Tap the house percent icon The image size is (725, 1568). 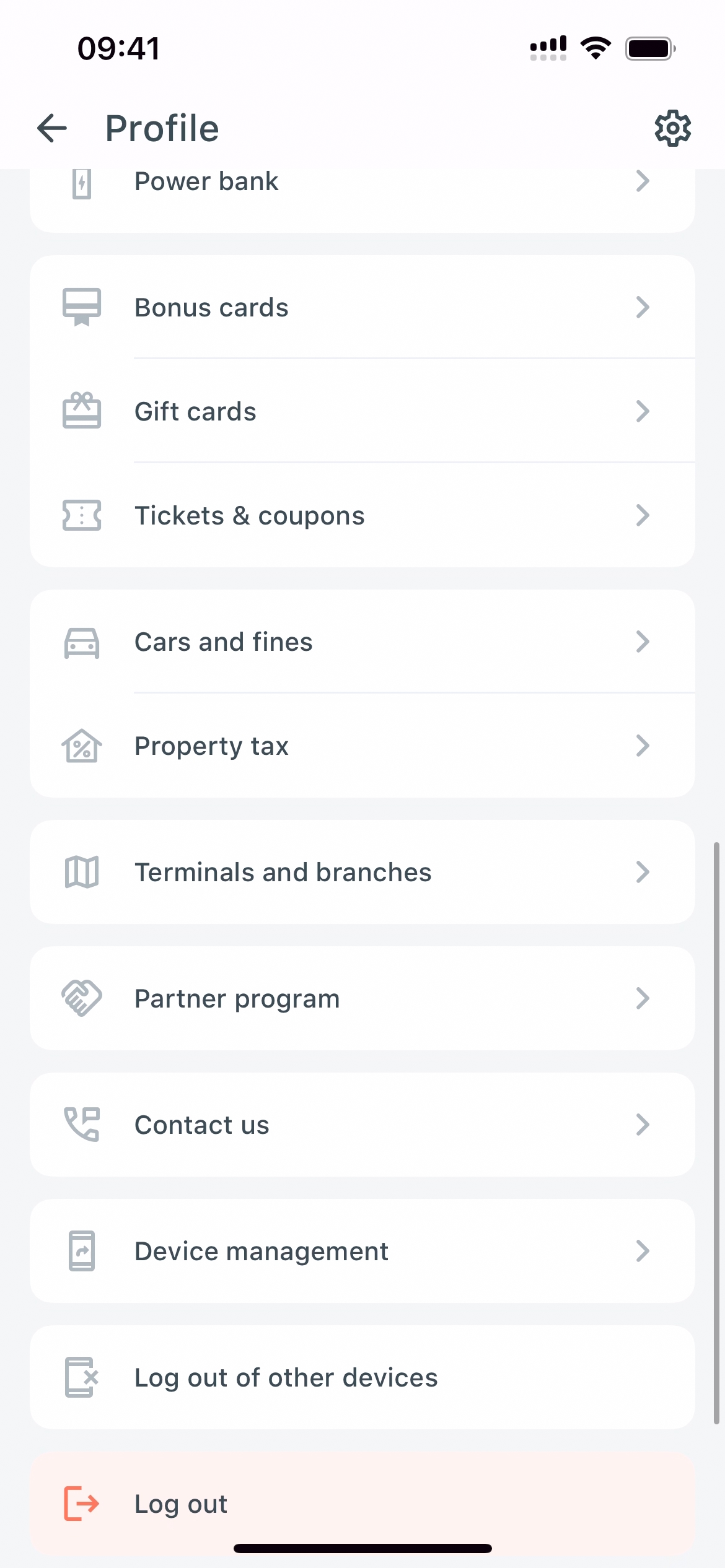(x=81, y=746)
